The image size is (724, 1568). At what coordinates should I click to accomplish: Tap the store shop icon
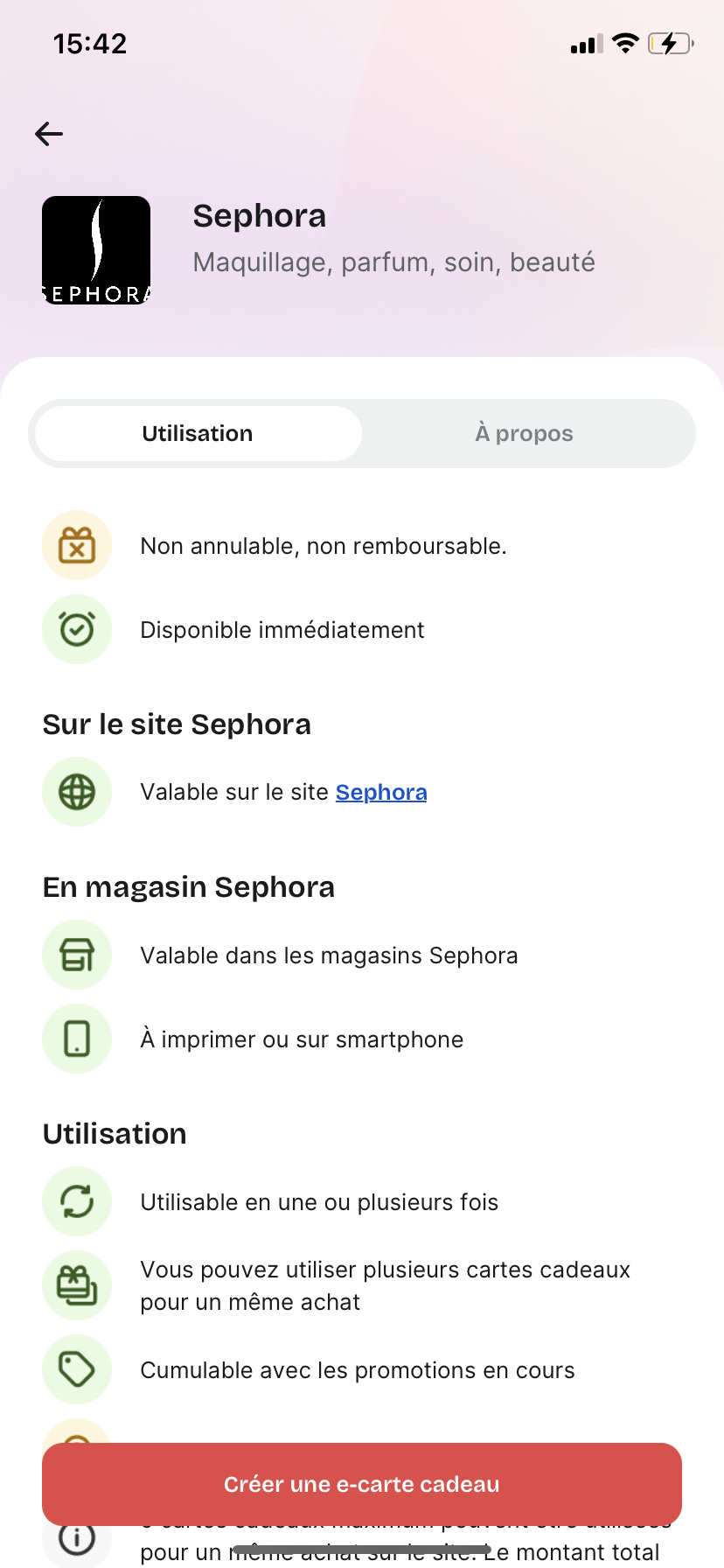(77, 955)
